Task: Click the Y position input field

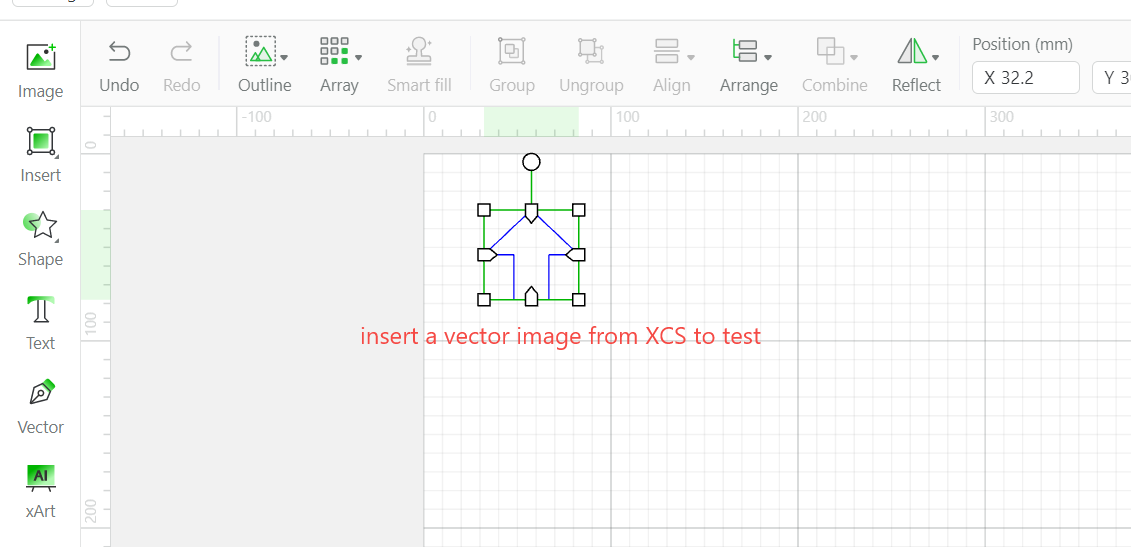Action: (1112, 77)
